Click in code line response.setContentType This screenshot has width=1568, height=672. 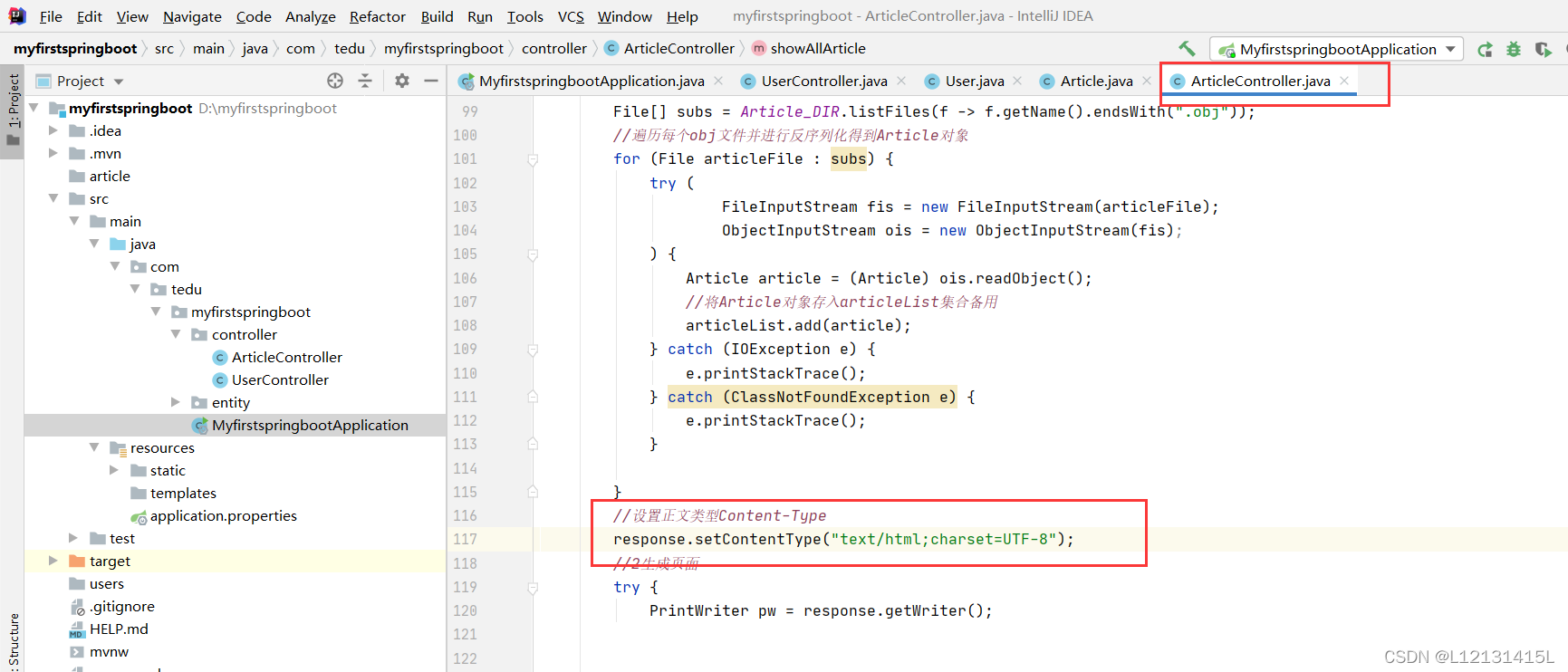(x=843, y=539)
